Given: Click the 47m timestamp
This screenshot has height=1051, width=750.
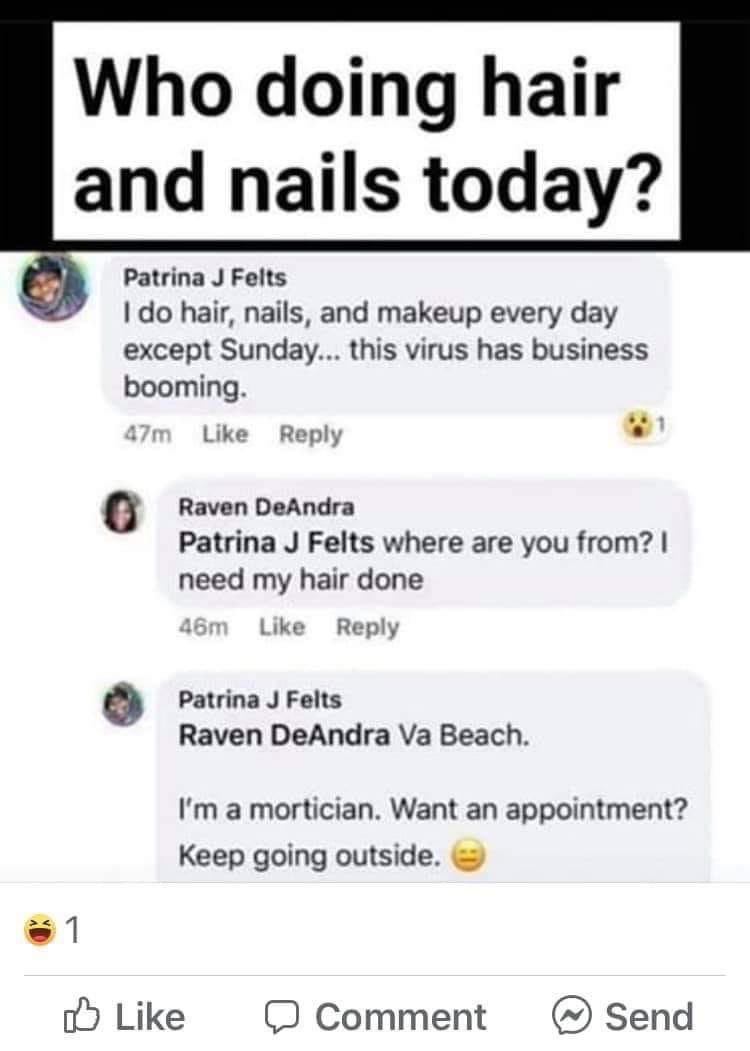Looking at the screenshot, I should (147, 434).
